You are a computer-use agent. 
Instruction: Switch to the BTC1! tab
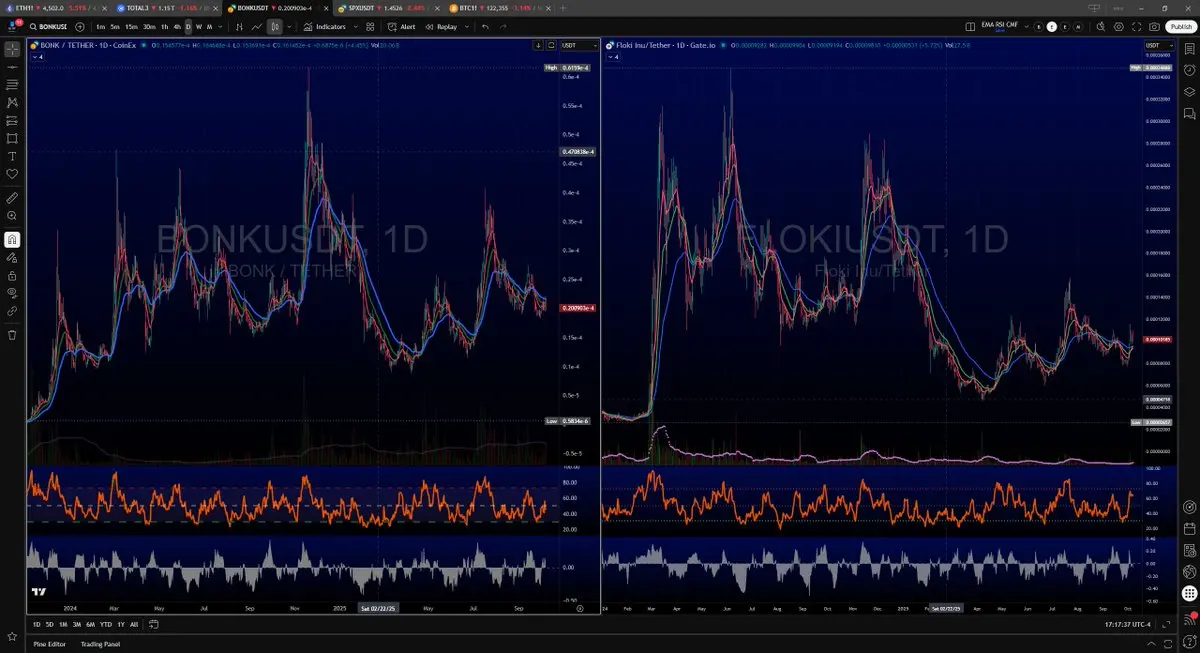click(497, 7)
